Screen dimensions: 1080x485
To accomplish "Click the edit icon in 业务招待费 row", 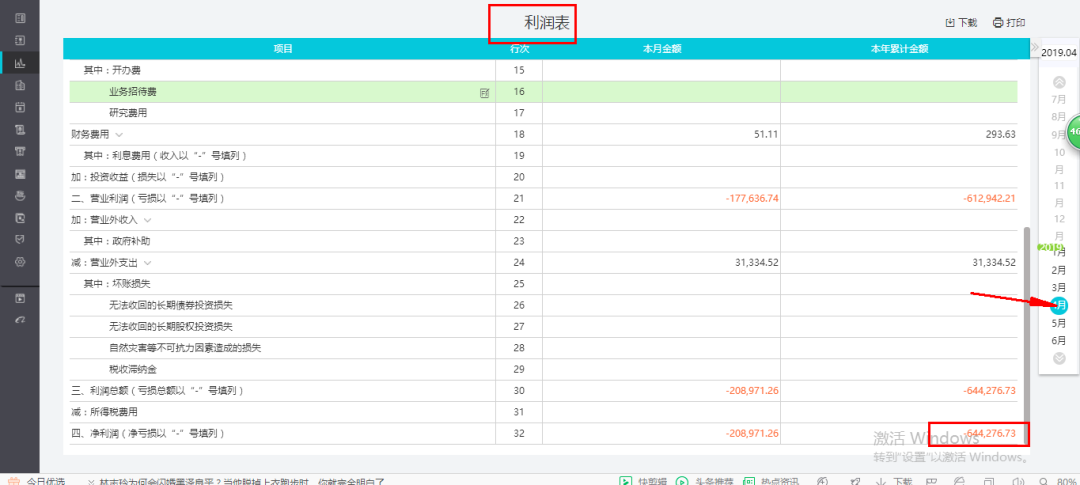I will pyautogui.click(x=484, y=92).
